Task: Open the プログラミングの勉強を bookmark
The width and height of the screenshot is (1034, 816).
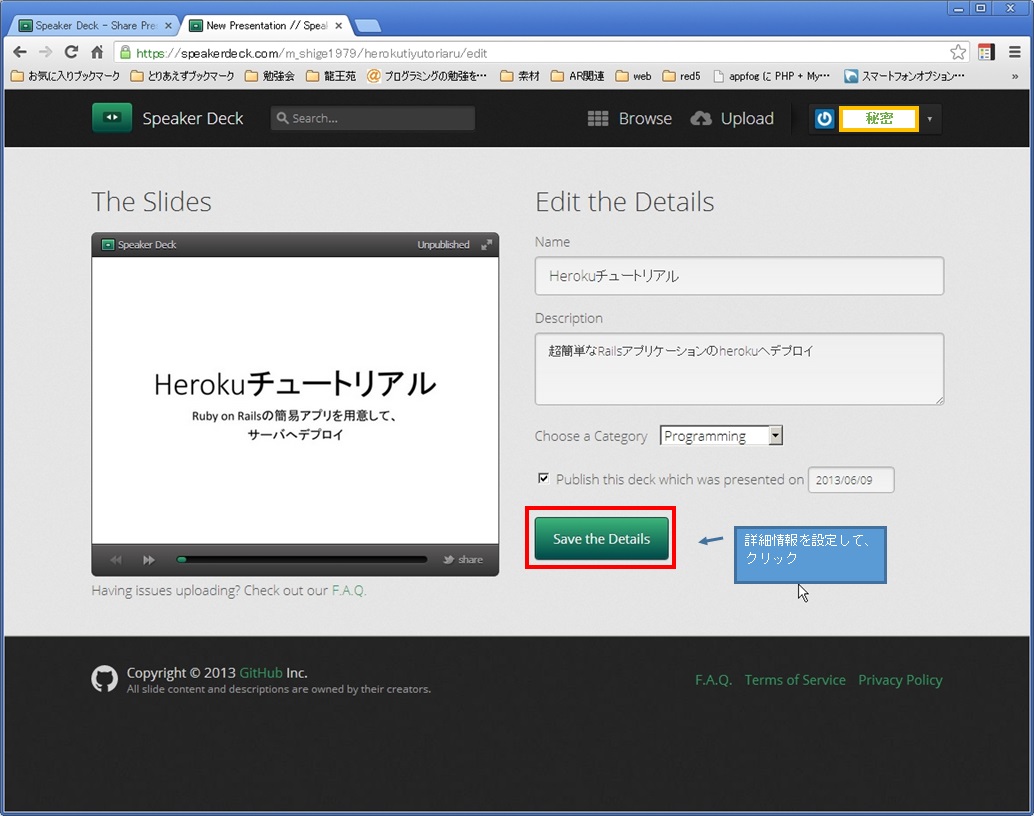Action: [427, 76]
